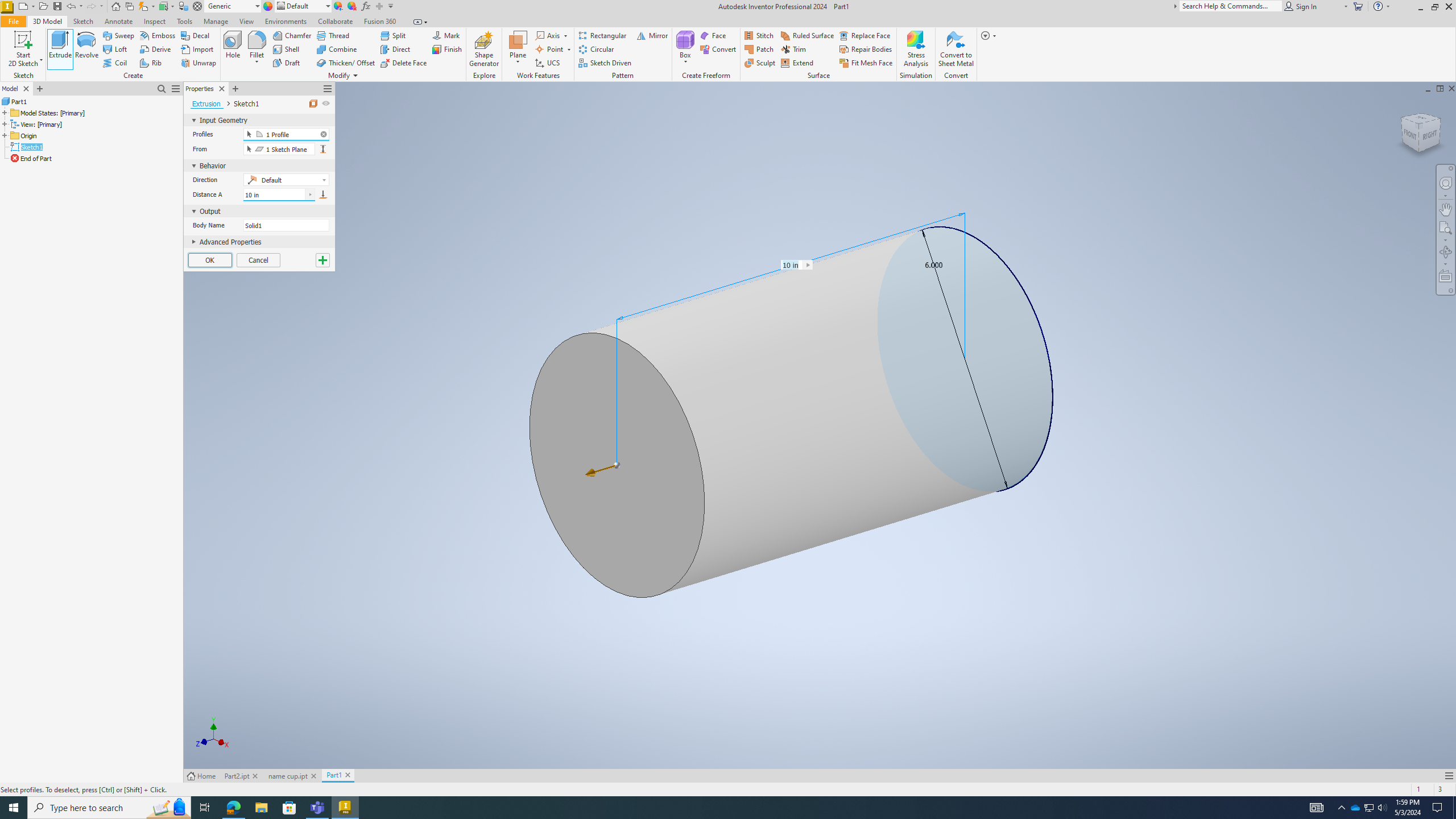Click the ViewCube RIGHT face
1456x819 pixels.
coord(1429,135)
